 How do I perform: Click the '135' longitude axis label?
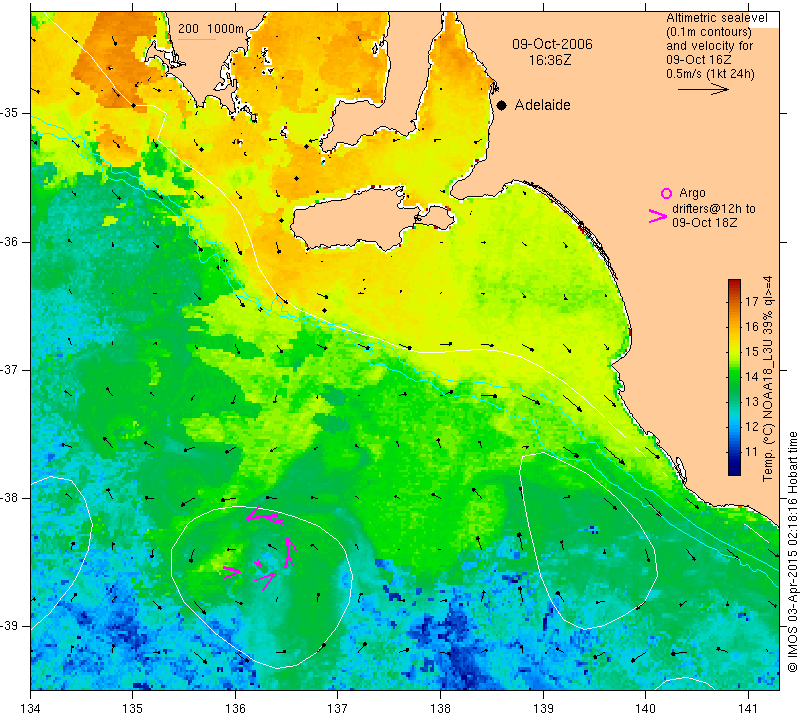pyautogui.click(x=133, y=709)
